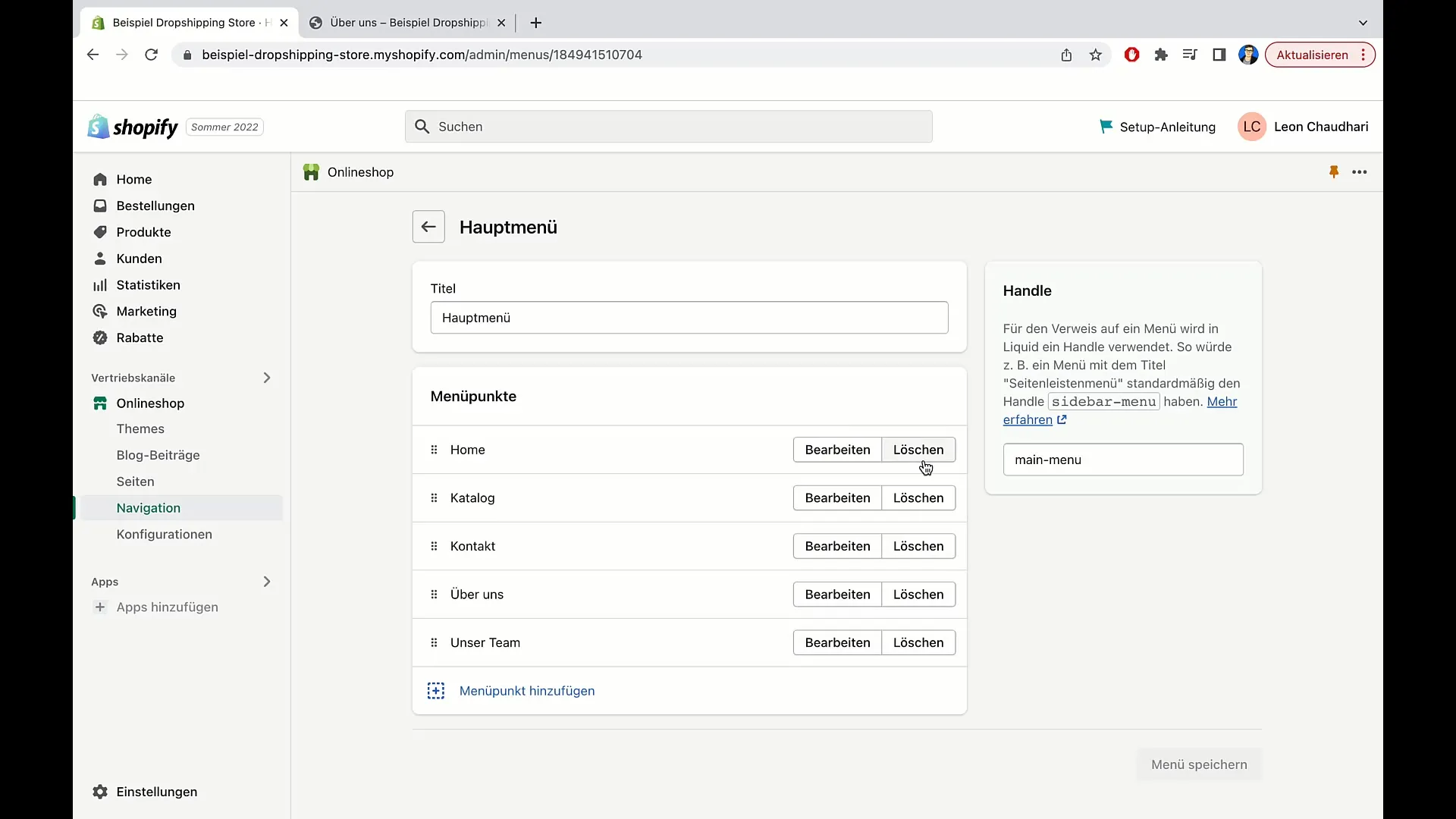This screenshot has height=819, width=1456.
Task: Click Menü speichern save button
Action: pyautogui.click(x=1199, y=764)
